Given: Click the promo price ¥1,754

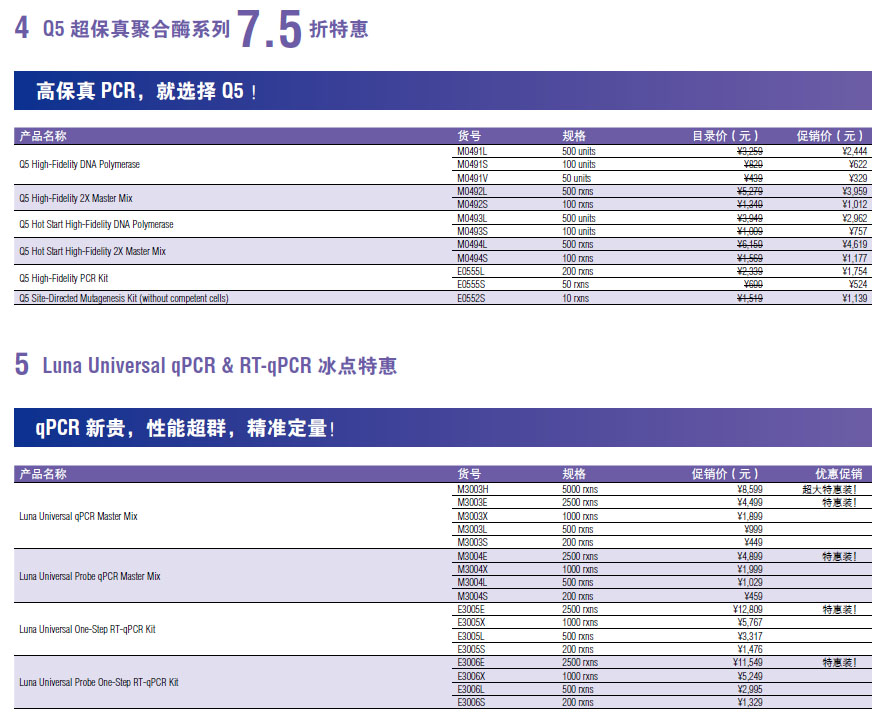Looking at the screenshot, I should [855, 272].
